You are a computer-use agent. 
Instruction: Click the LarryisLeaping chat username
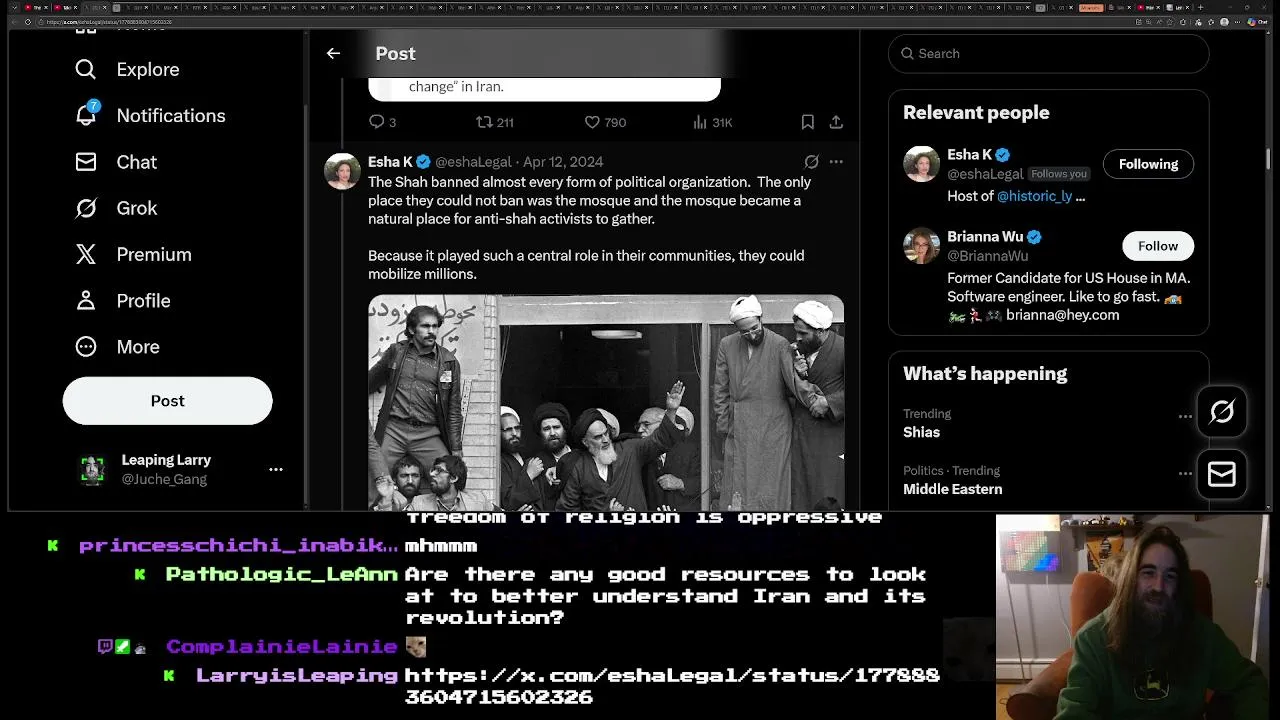(297, 675)
